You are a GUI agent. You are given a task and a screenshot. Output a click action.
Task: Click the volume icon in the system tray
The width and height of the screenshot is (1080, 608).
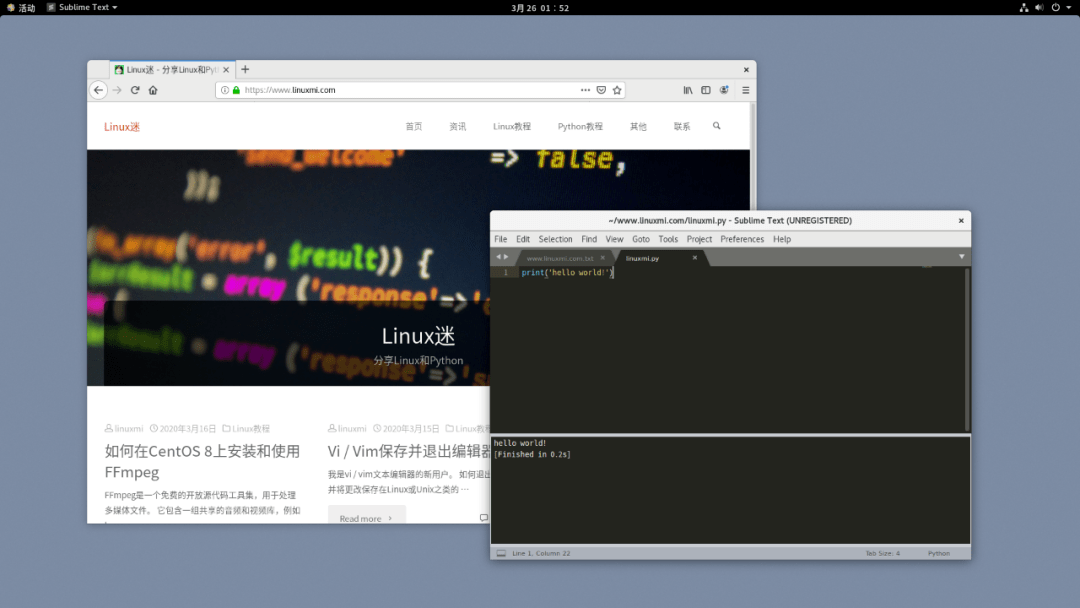[x=1040, y=7]
